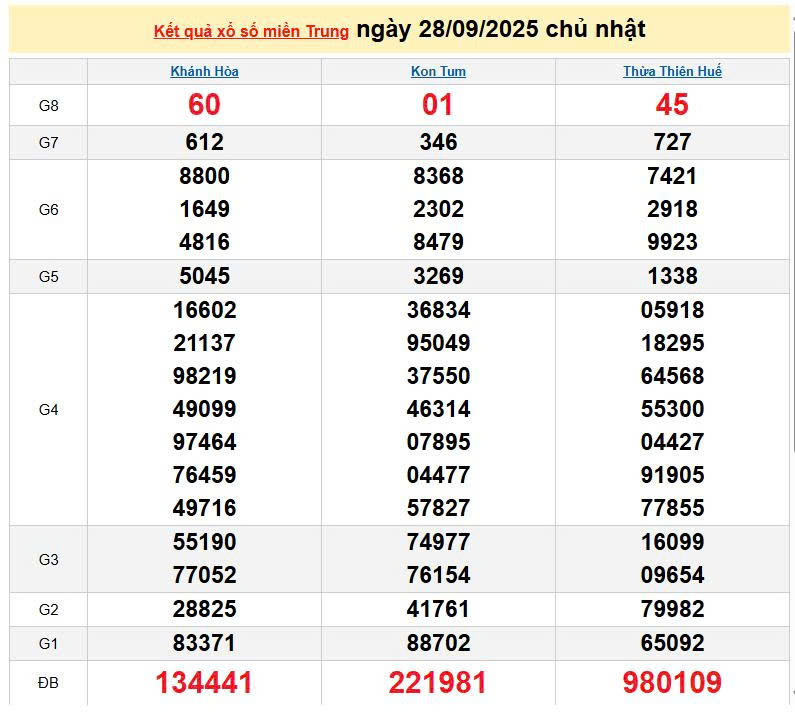Click G6 result 4816

[204, 242]
